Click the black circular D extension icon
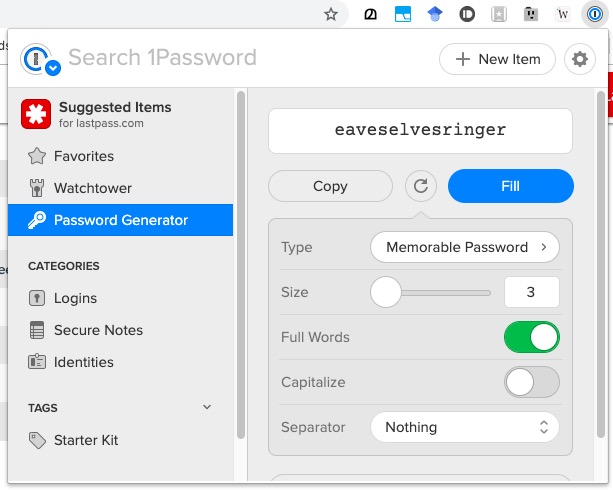Screen dimensions: 613x491 pos(467,14)
